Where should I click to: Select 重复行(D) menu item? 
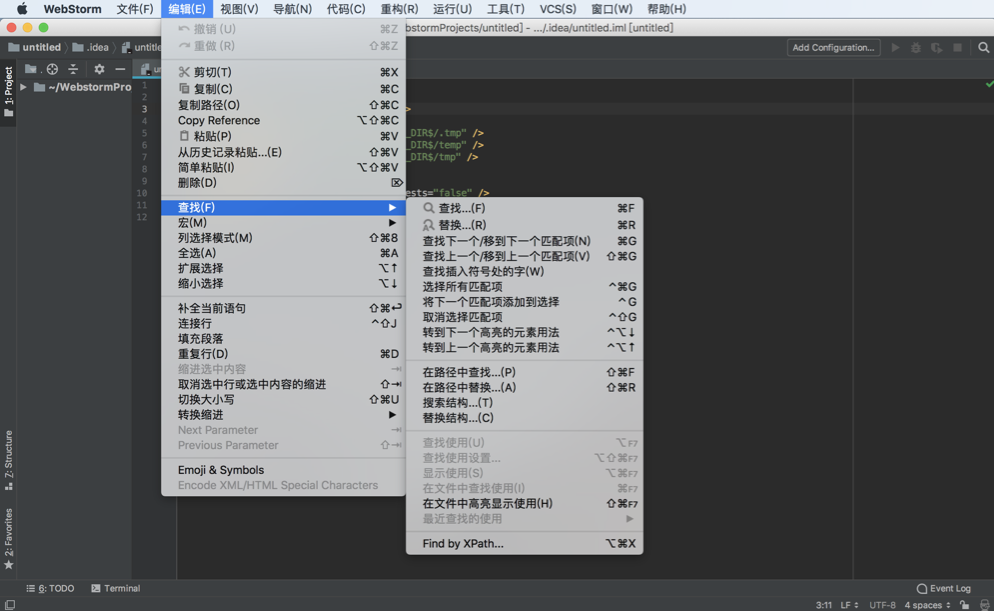click(x=283, y=354)
